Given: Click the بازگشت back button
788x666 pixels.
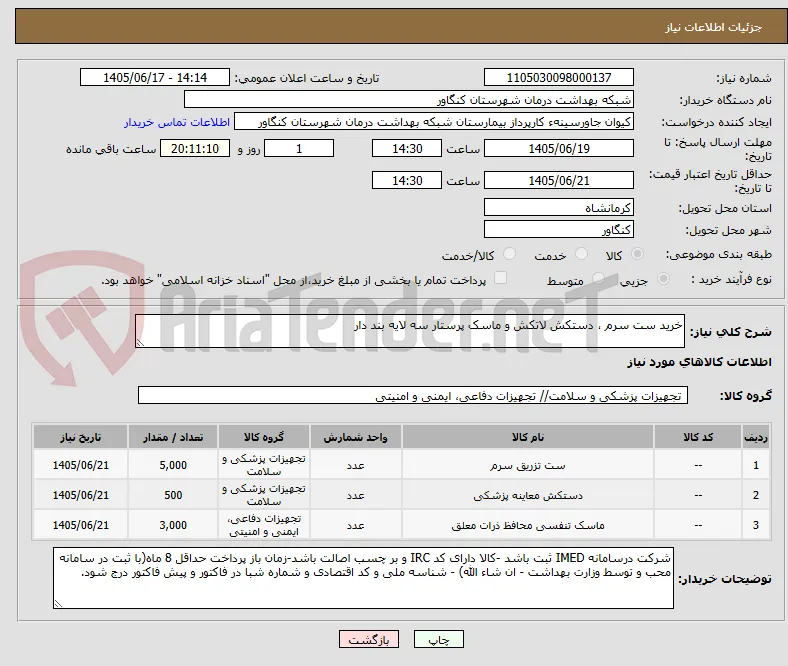Looking at the screenshot, I should (x=369, y=639).
